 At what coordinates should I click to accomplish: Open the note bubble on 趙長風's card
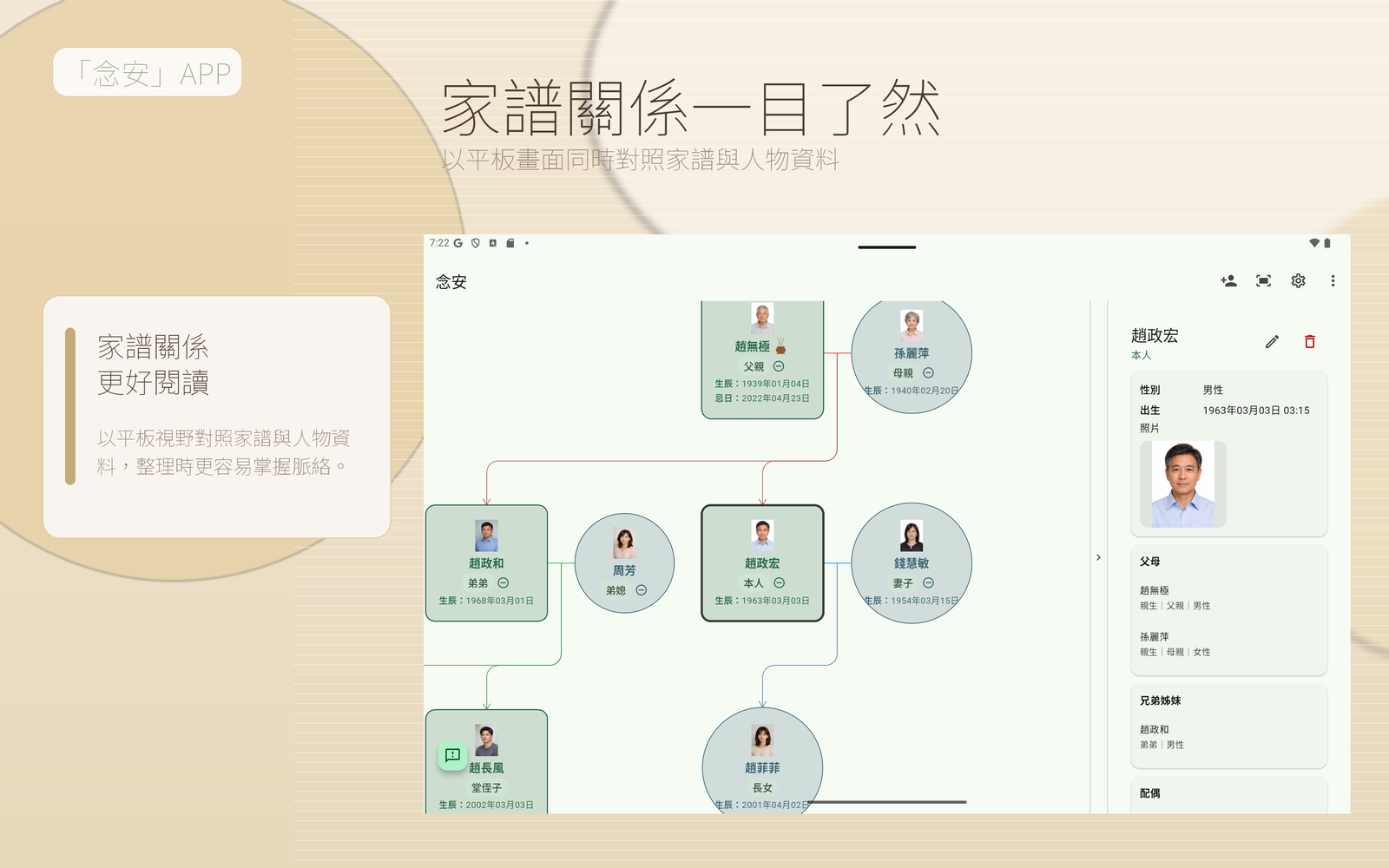pyautogui.click(x=451, y=753)
